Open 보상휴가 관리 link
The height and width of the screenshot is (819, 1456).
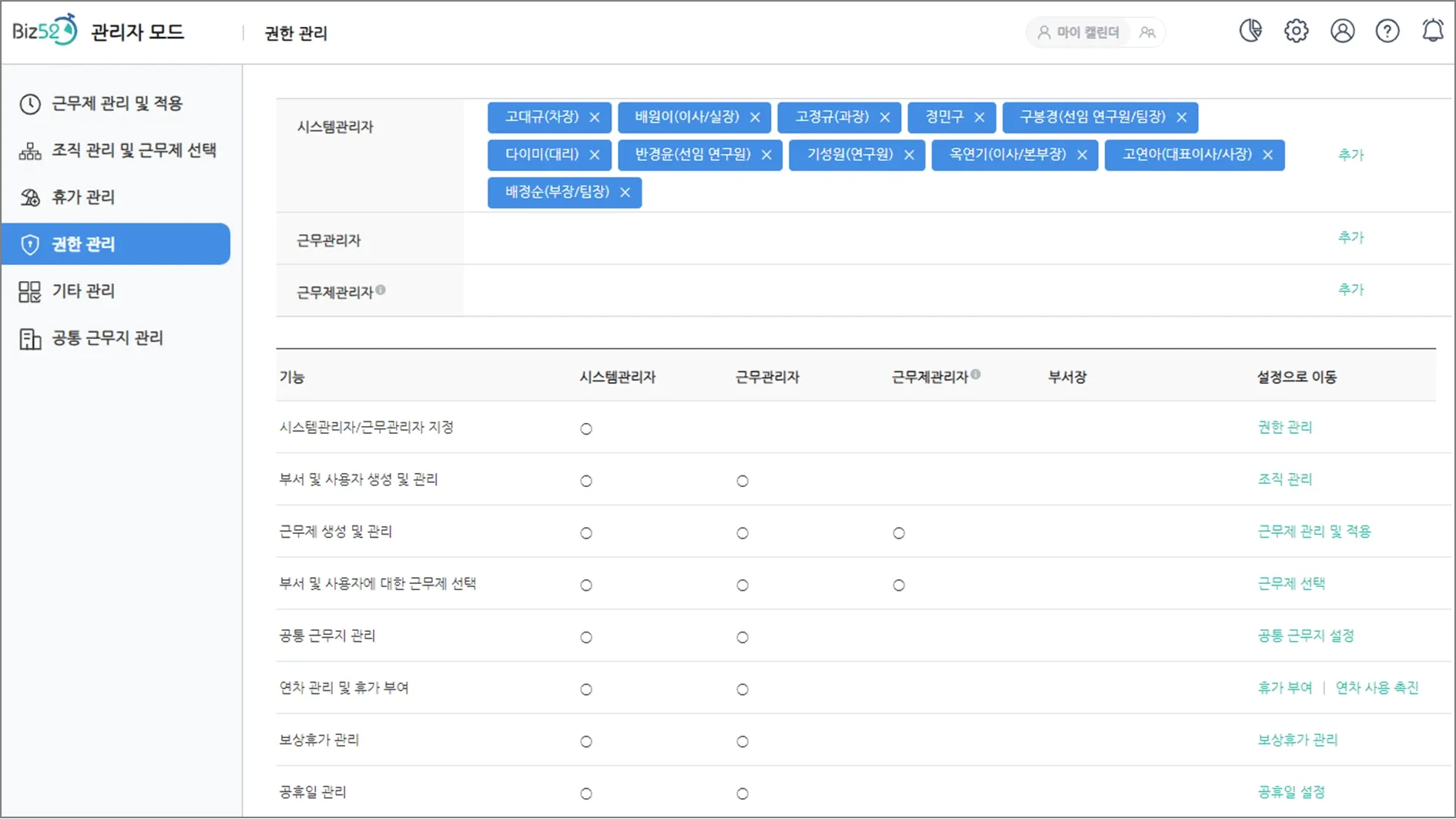[x=1297, y=740]
